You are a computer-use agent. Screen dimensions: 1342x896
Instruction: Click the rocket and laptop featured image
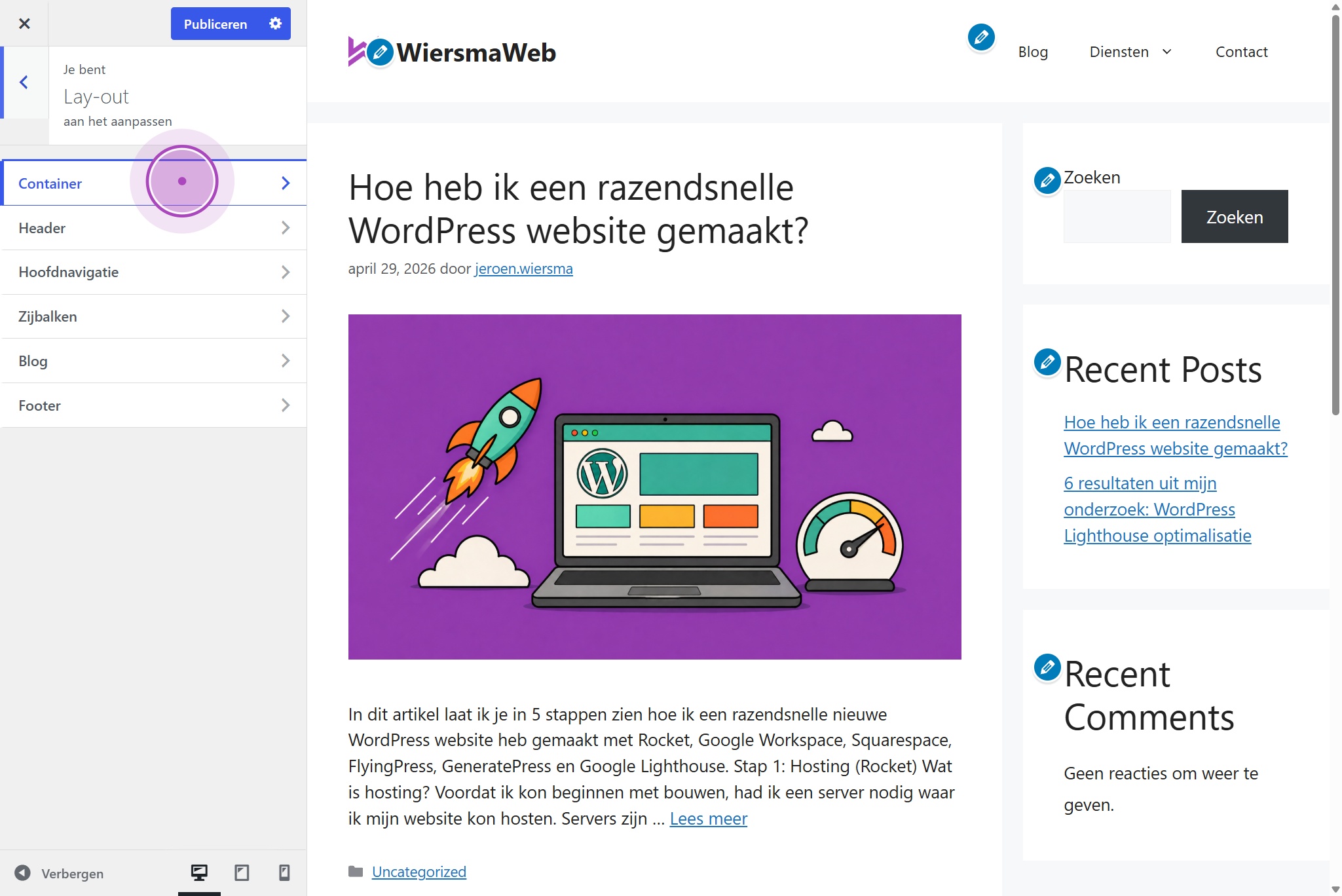click(x=655, y=487)
